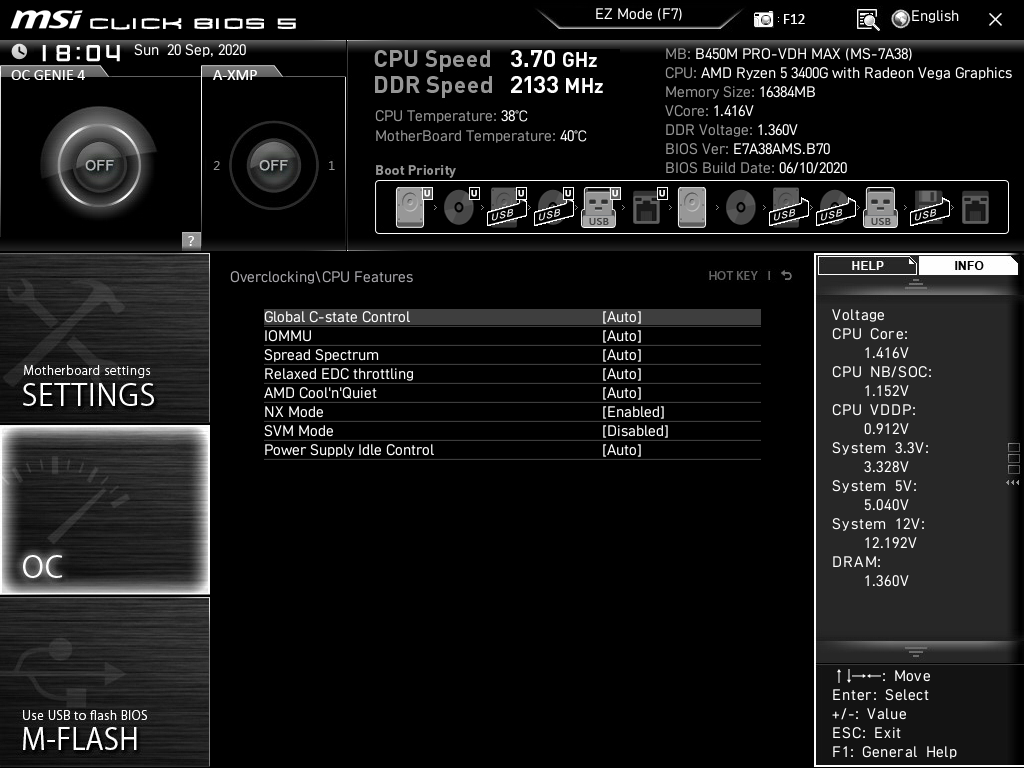Click the DRAM 1.360V voltage value
This screenshot has width=1024, height=768.
886,581
